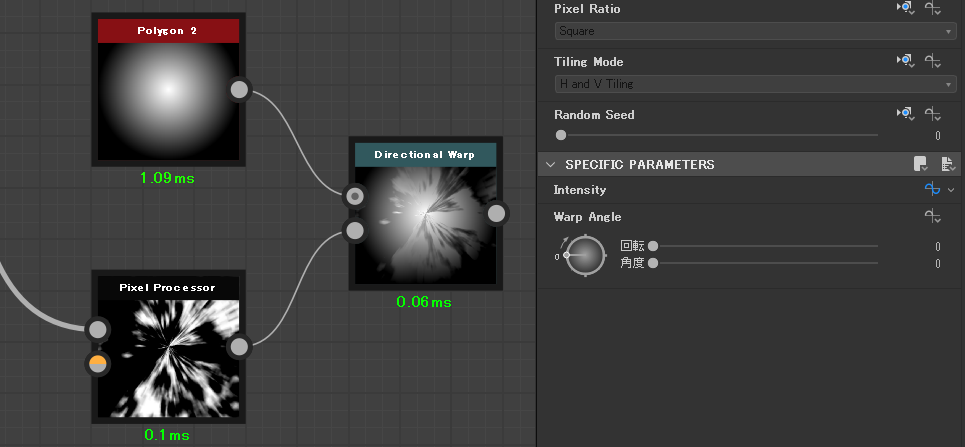The width and height of the screenshot is (965, 447).
Task: Click the Pixel Ratio function/expose icon
Action: click(x=933, y=8)
